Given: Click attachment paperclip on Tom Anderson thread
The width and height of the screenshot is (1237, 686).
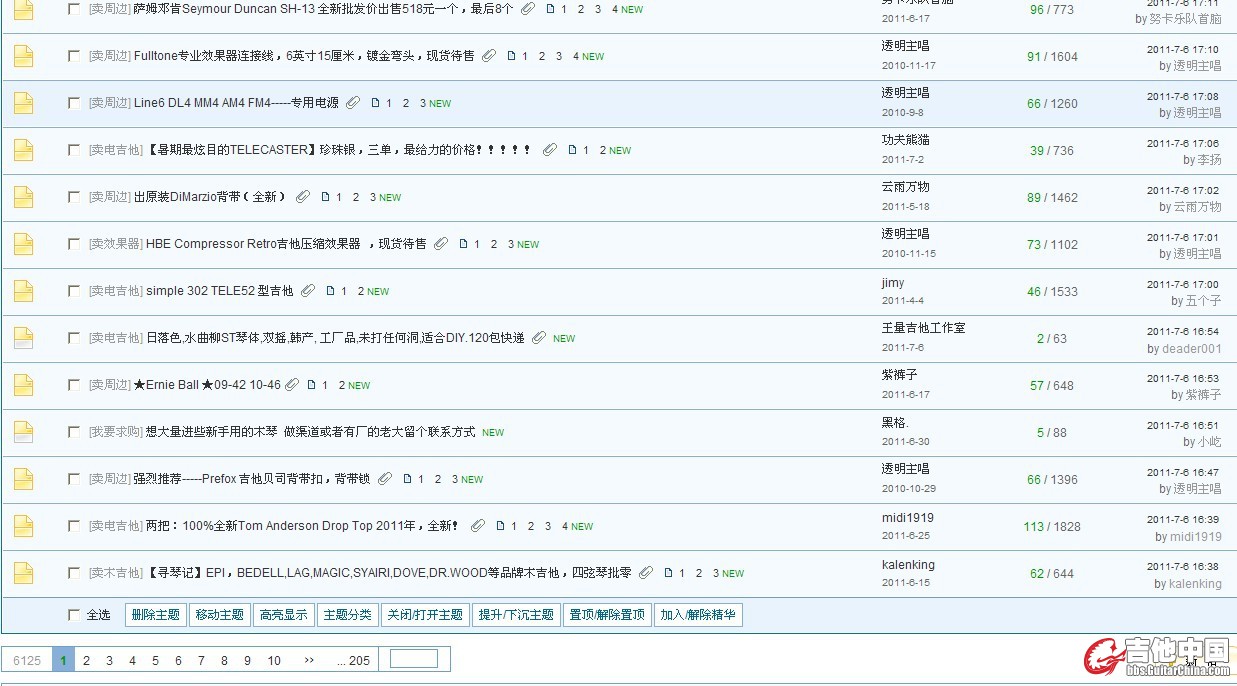Looking at the screenshot, I should coord(478,526).
